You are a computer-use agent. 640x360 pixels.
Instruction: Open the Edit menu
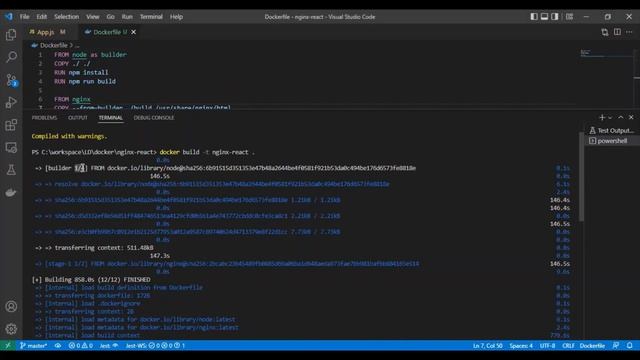[x=42, y=17]
